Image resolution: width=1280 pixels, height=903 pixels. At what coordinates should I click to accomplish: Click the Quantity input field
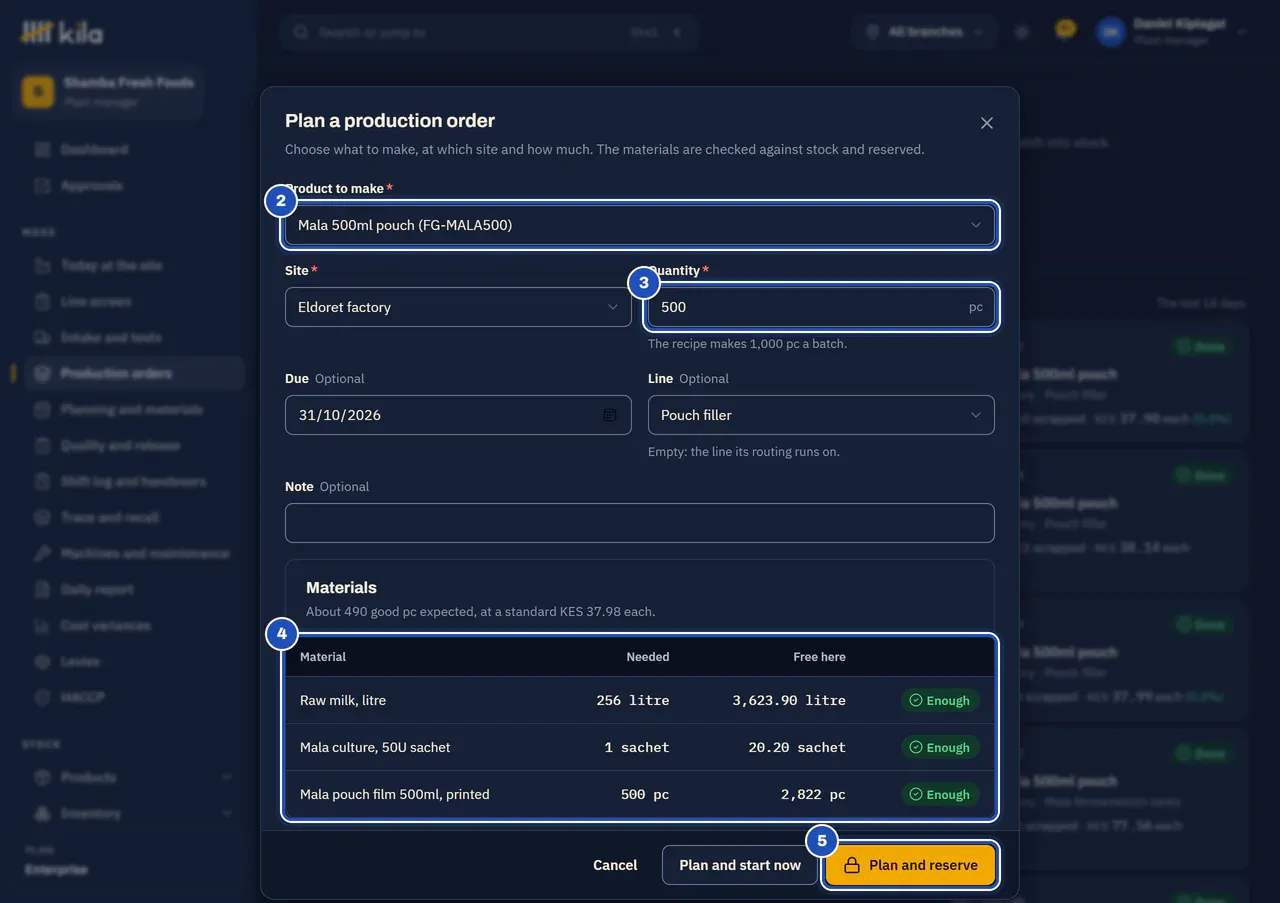pyautogui.click(x=821, y=307)
